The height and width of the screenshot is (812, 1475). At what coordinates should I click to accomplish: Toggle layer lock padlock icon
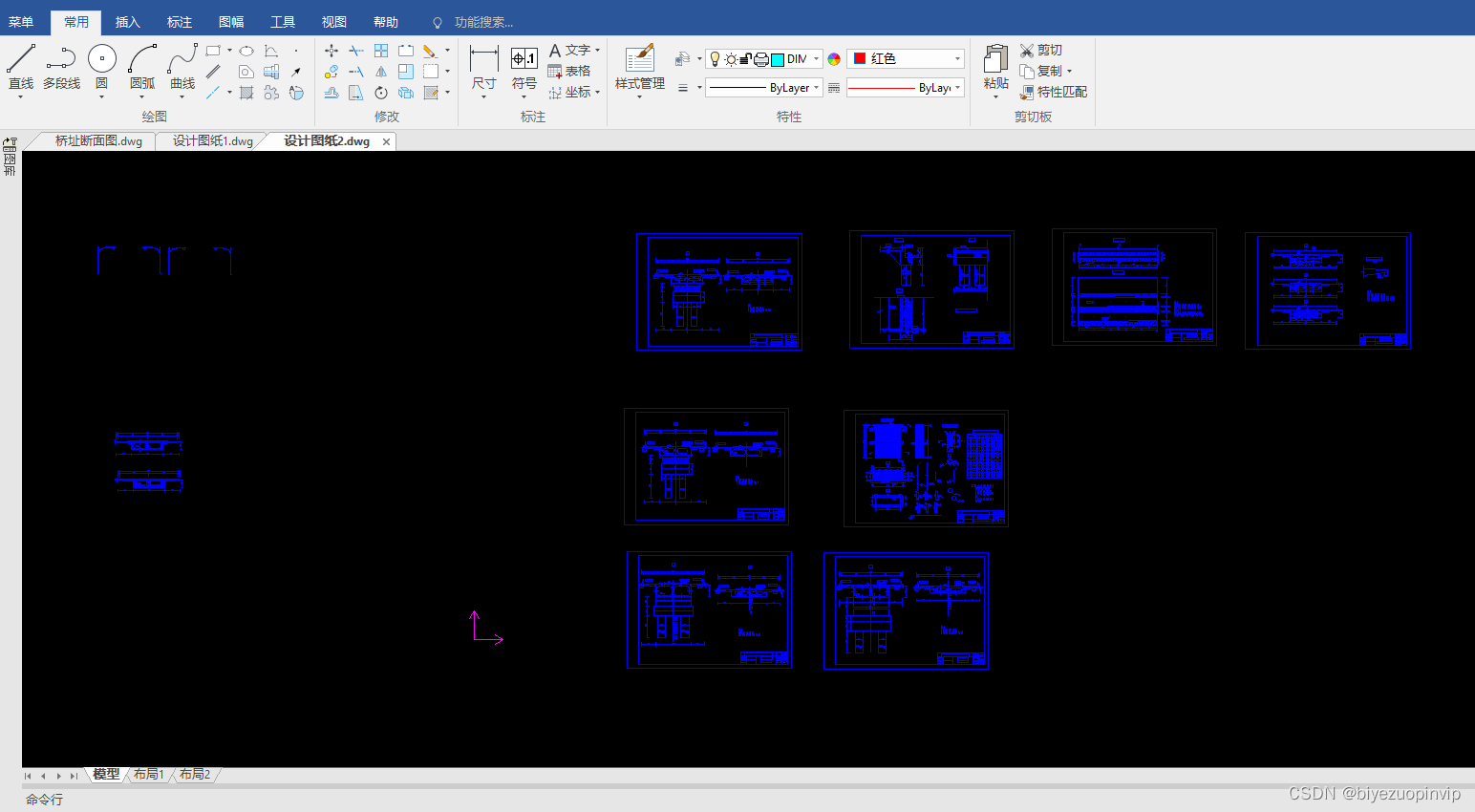[745, 59]
